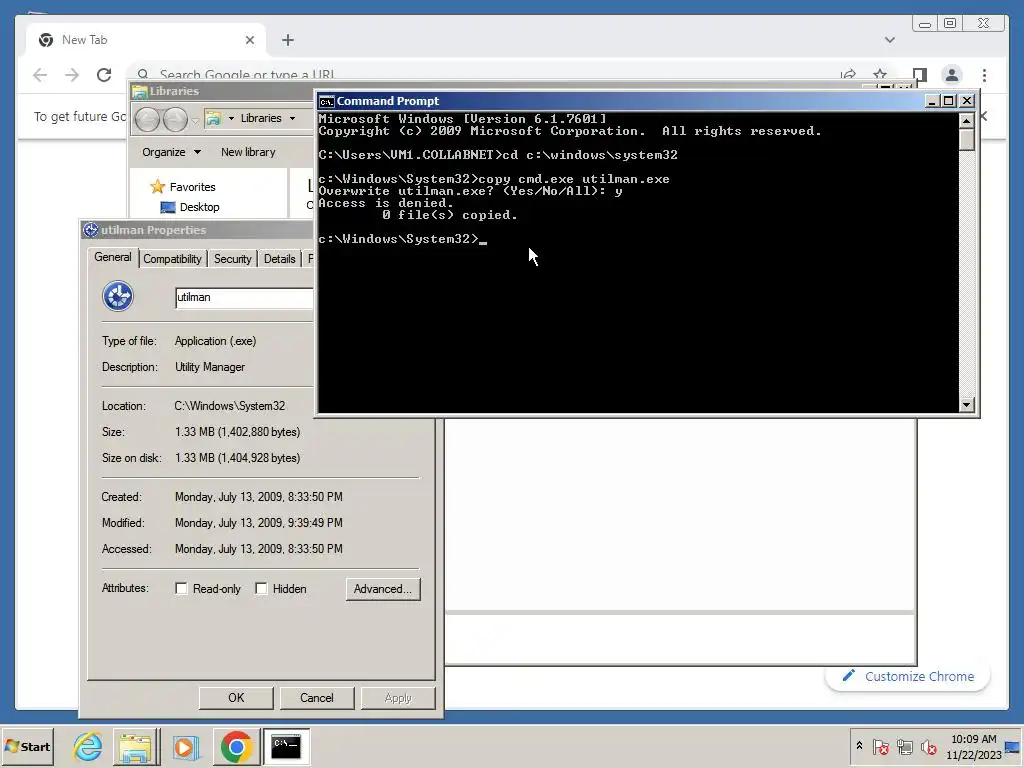
Task: Open a new Chrome tab with plus icon
Action: click(x=288, y=40)
